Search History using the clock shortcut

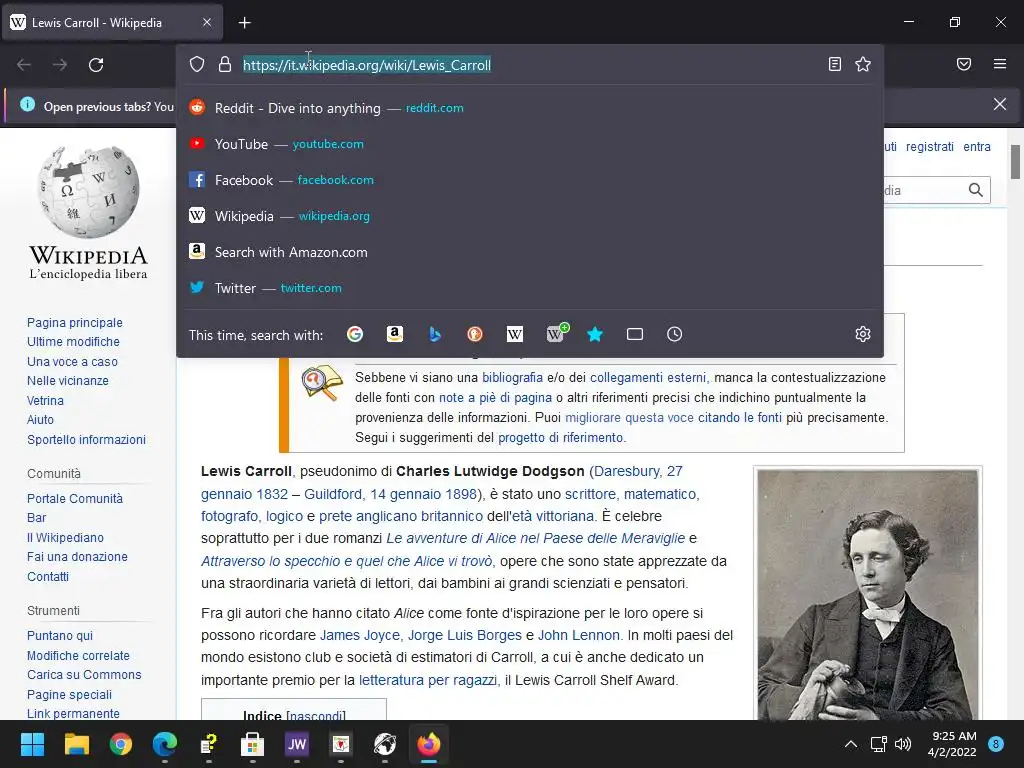pos(675,334)
